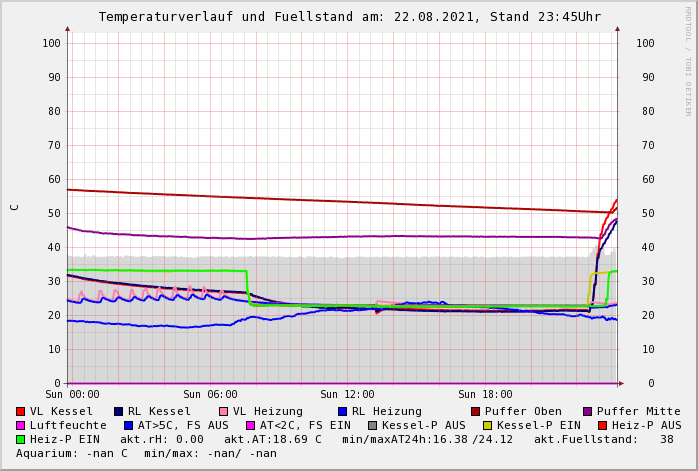
Task: Click the Aquarium temperature readout line
Action: 146,453
